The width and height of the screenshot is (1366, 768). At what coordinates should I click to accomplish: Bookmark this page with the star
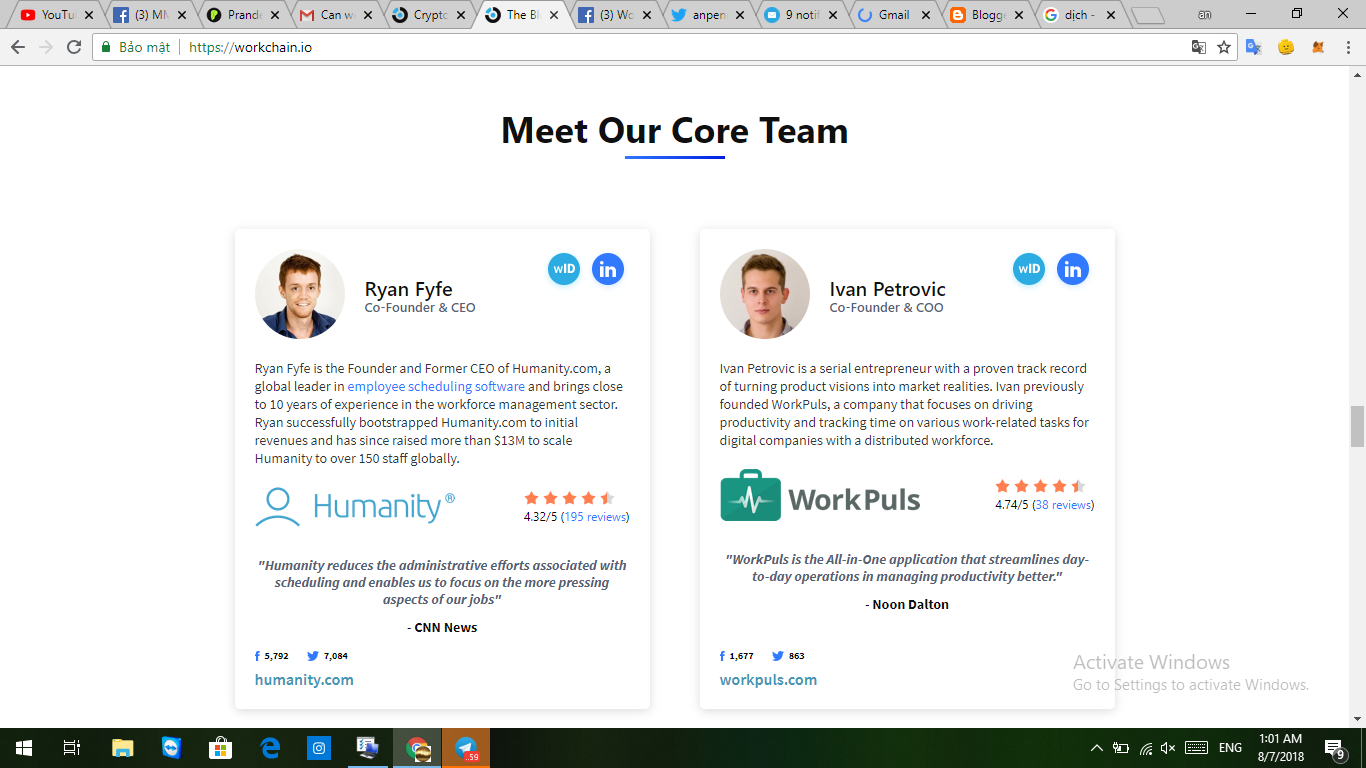pos(1223,47)
